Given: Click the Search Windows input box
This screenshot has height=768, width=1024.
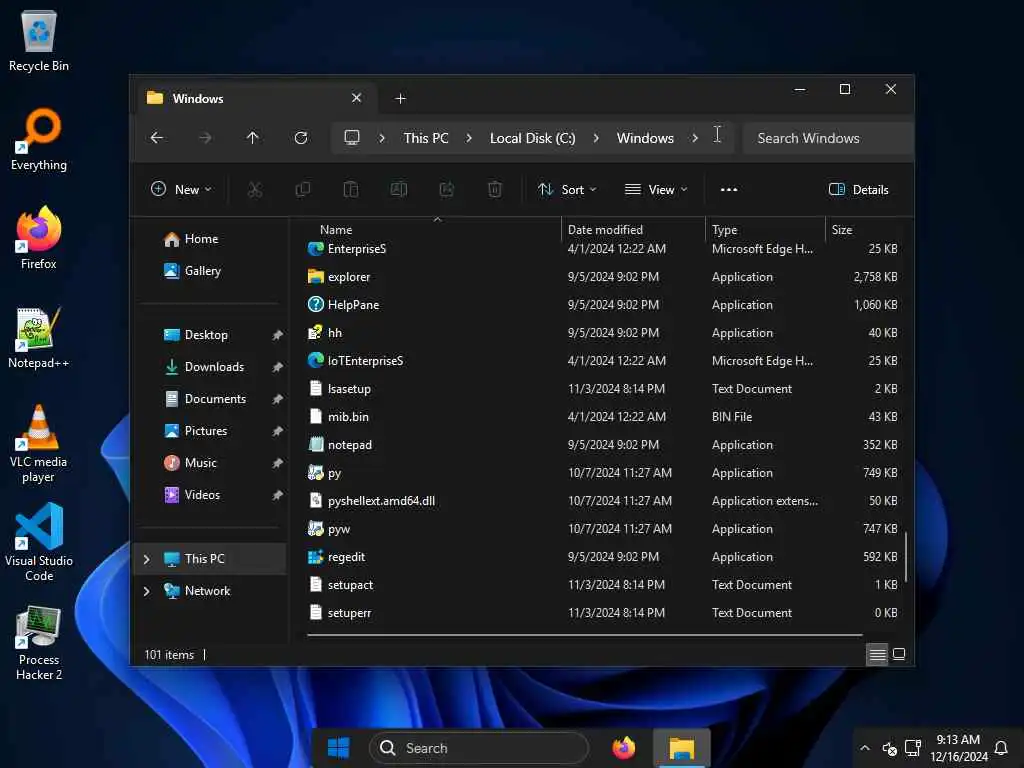Looking at the screenshot, I should (x=828, y=138).
